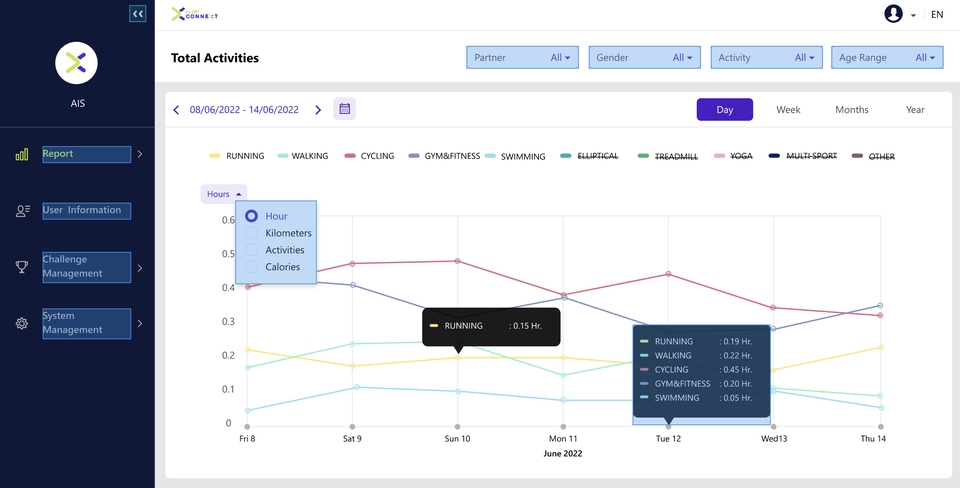Viewport: 960px width, 488px height.
Task: Click the System Management gear icon
Action: pos(21,323)
